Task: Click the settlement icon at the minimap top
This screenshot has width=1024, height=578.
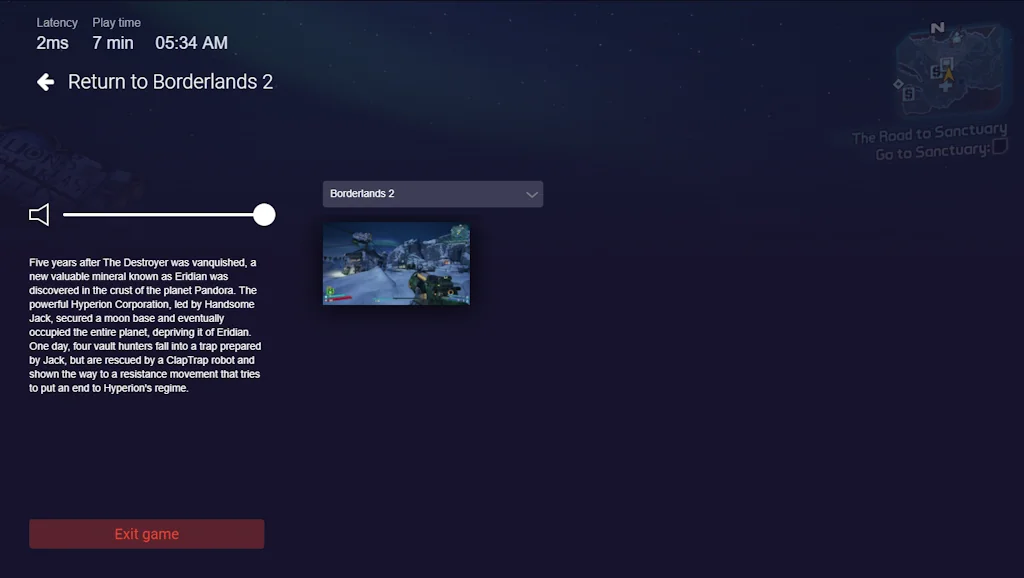Action: [x=956, y=38]
